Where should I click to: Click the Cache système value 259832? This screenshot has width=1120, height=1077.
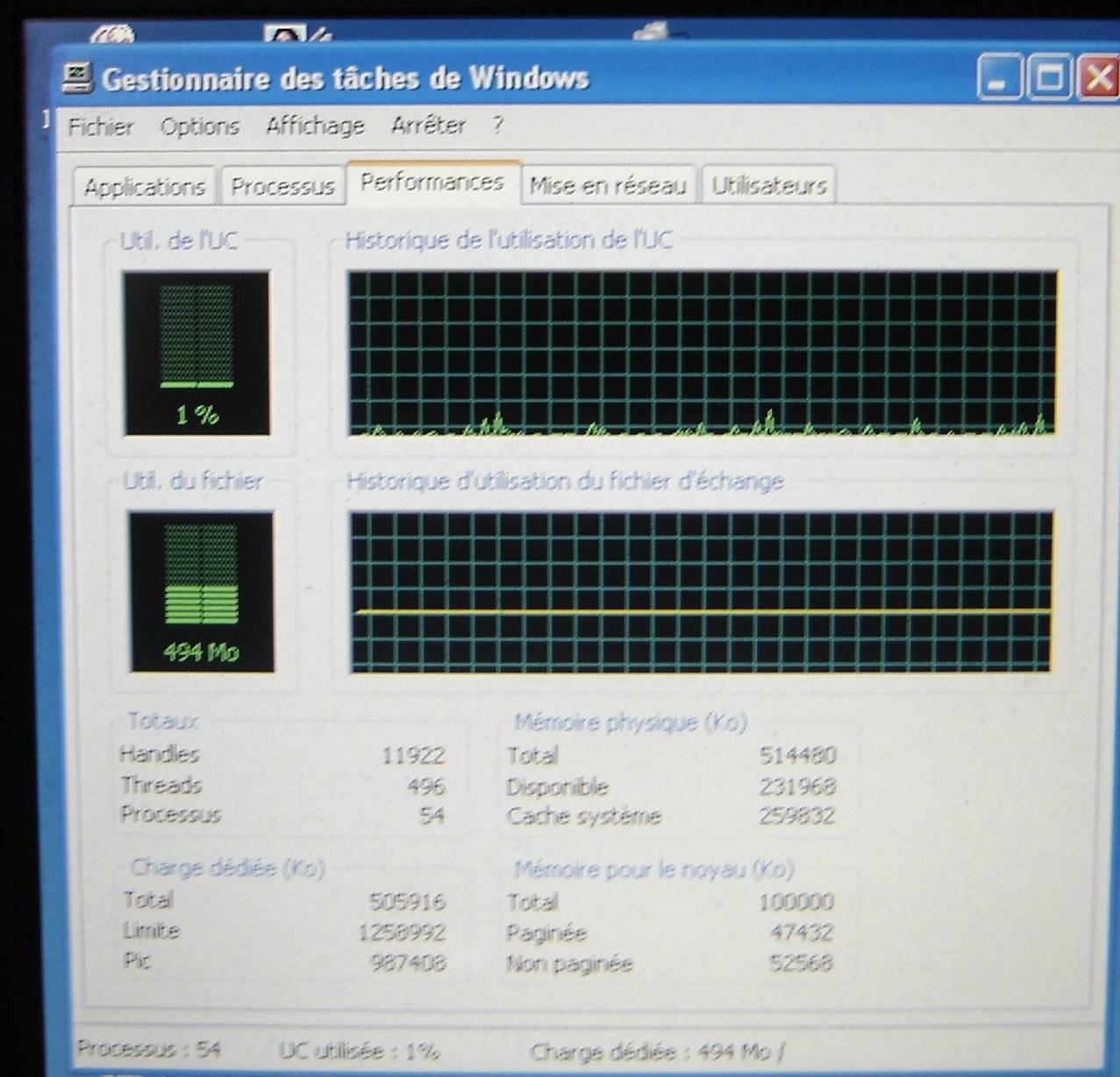pyautogui.click(x=797, y=816)
